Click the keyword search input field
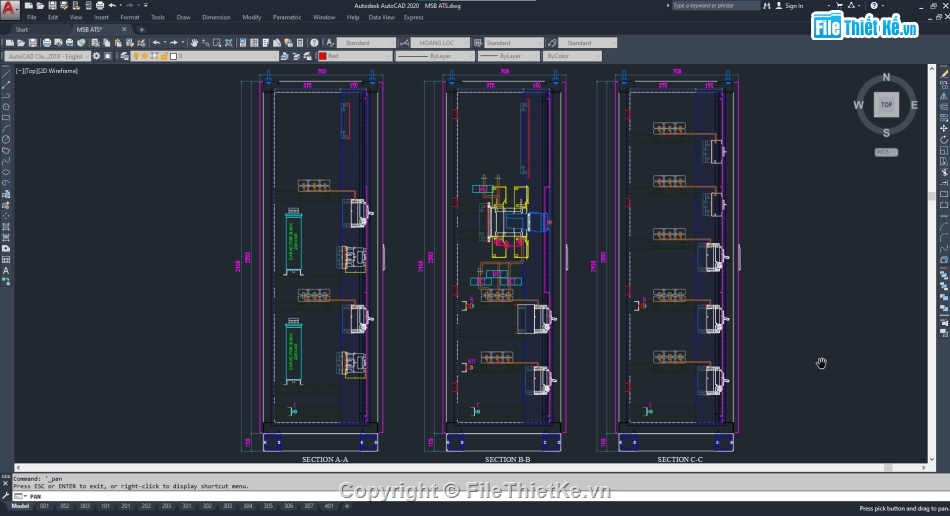Screen dimensions: 950x516 pos(715,5)
